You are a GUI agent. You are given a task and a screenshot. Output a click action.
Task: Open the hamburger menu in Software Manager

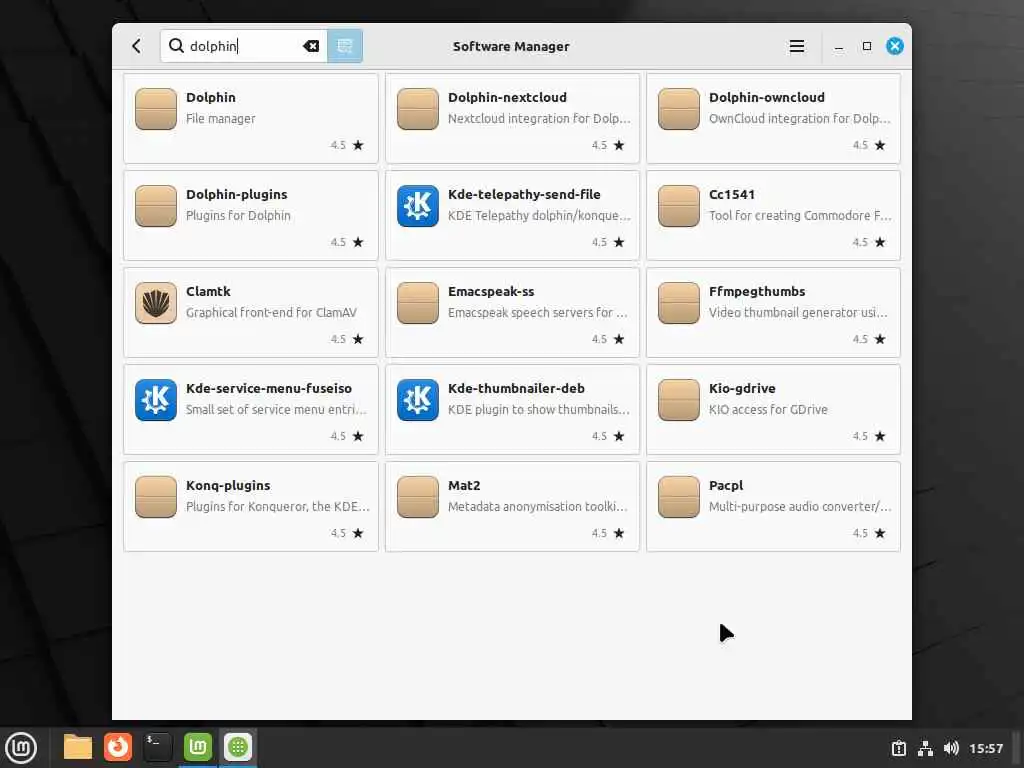[796, 46]
